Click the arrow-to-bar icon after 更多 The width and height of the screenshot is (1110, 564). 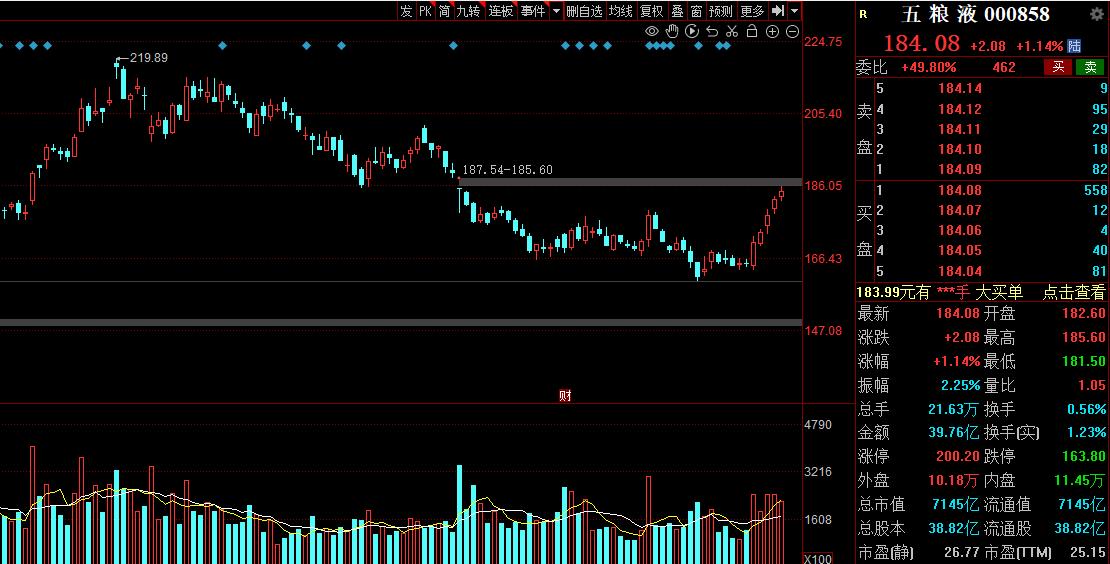(778, 11)
